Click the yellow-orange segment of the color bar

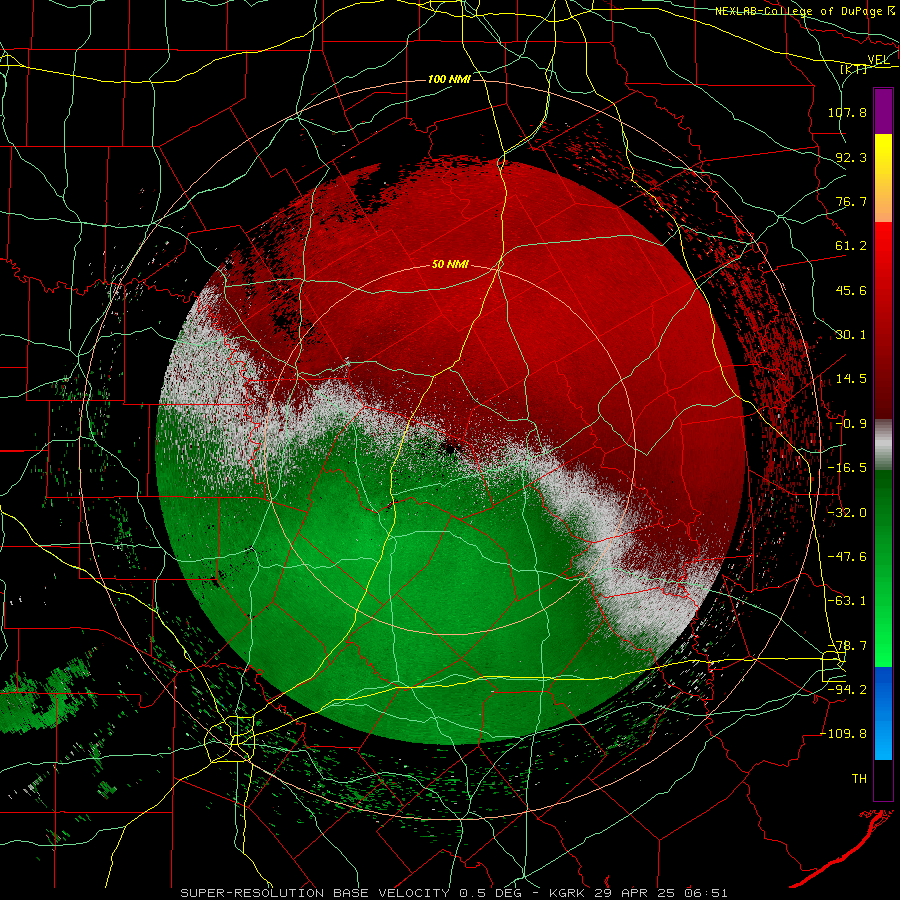883,178
